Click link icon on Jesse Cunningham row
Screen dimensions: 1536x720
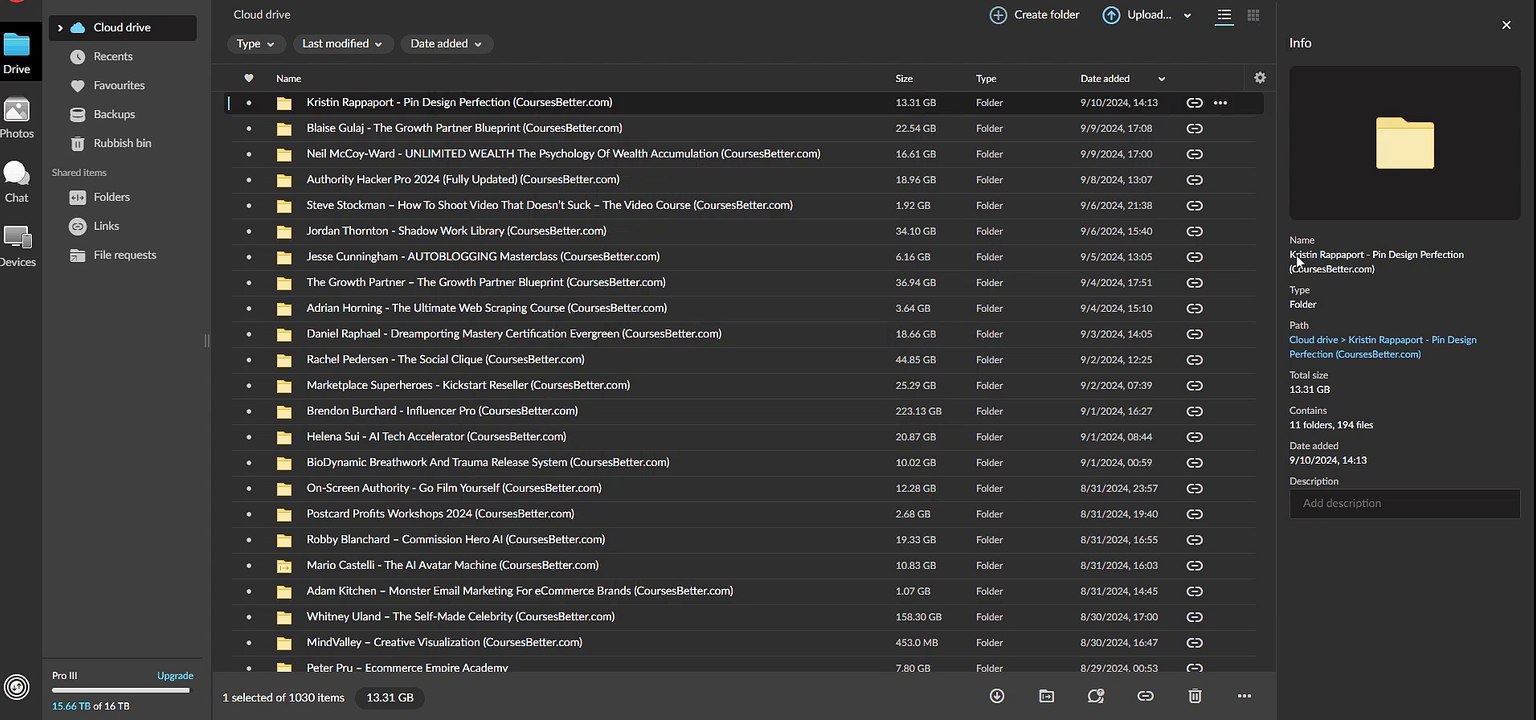1194,257
